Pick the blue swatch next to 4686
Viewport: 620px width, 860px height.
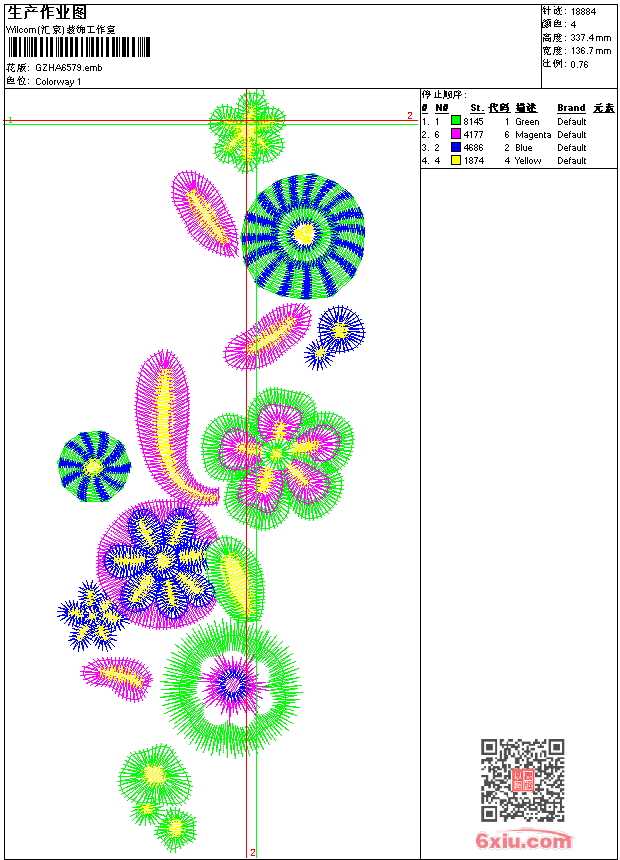click(455, 147)
